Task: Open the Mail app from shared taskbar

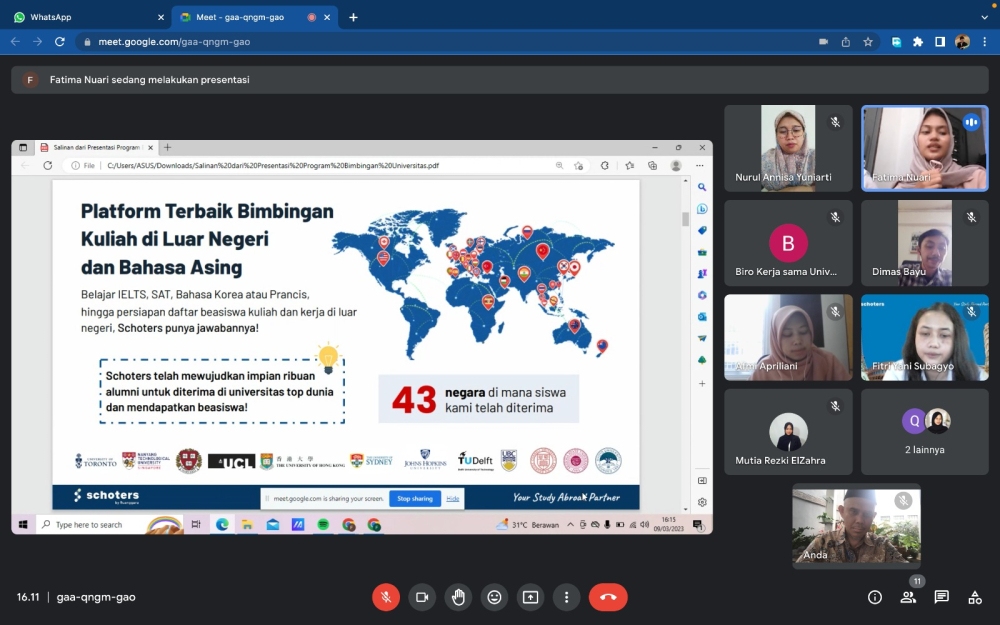Action: 272,524
